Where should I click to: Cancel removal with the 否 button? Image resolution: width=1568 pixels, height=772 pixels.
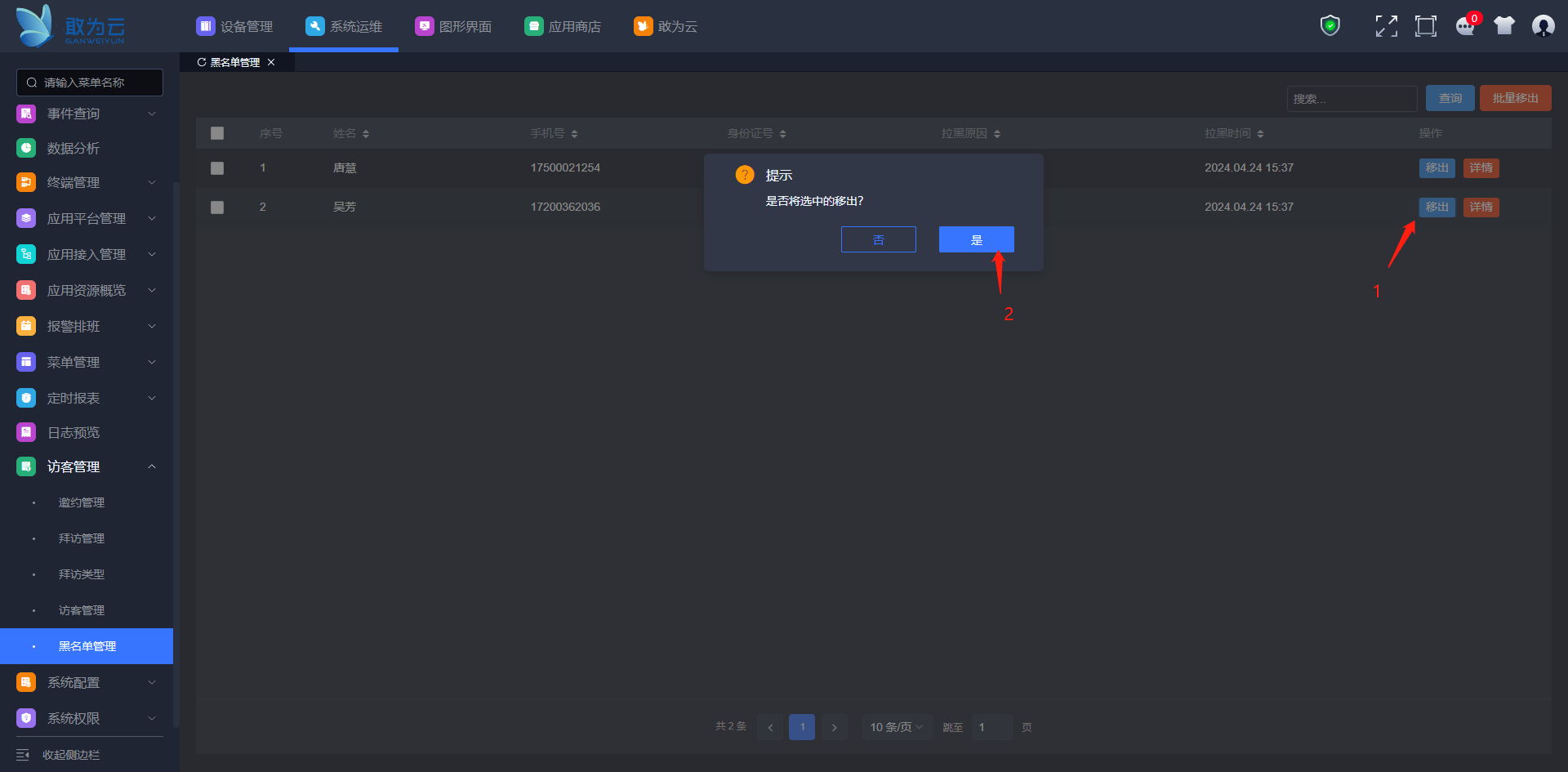(879, 239)
